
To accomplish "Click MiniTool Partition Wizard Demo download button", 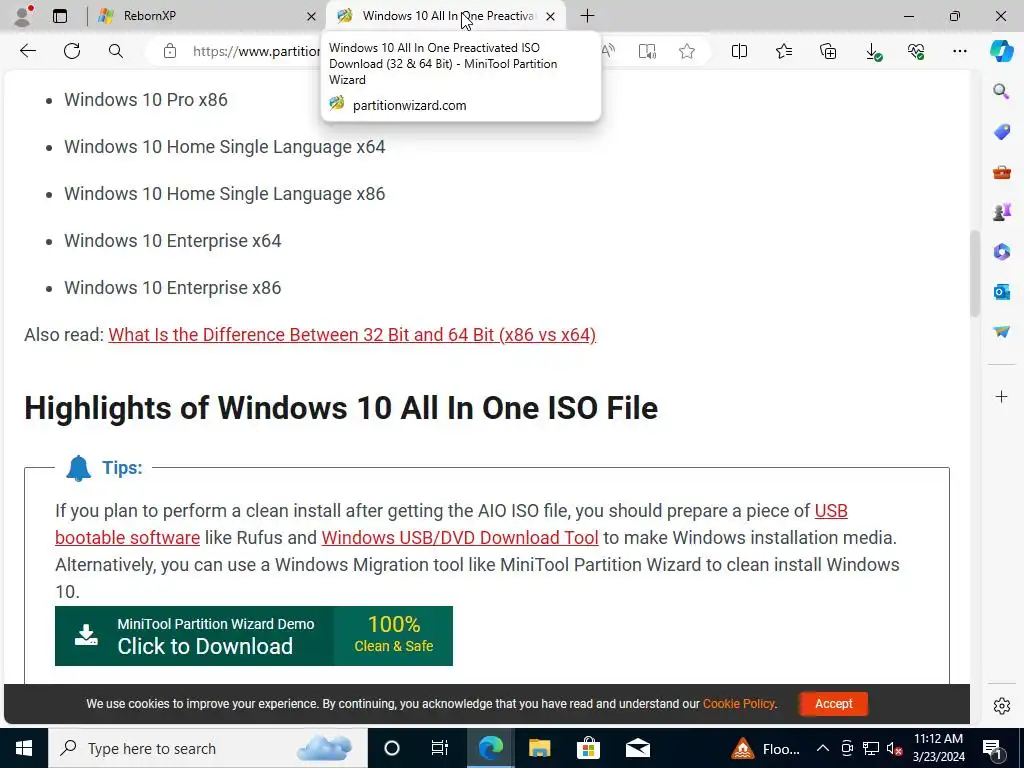I will click(253, 636).
